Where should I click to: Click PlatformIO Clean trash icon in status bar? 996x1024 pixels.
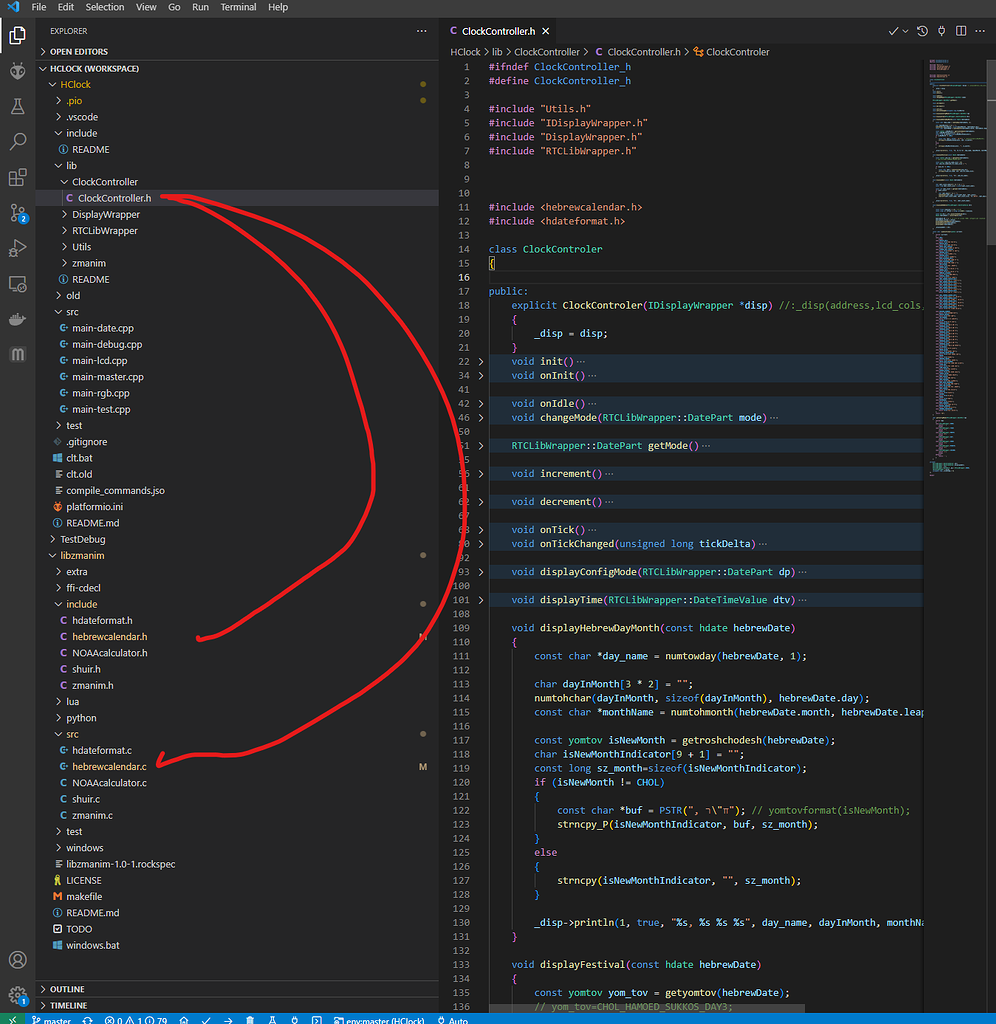249,1020
